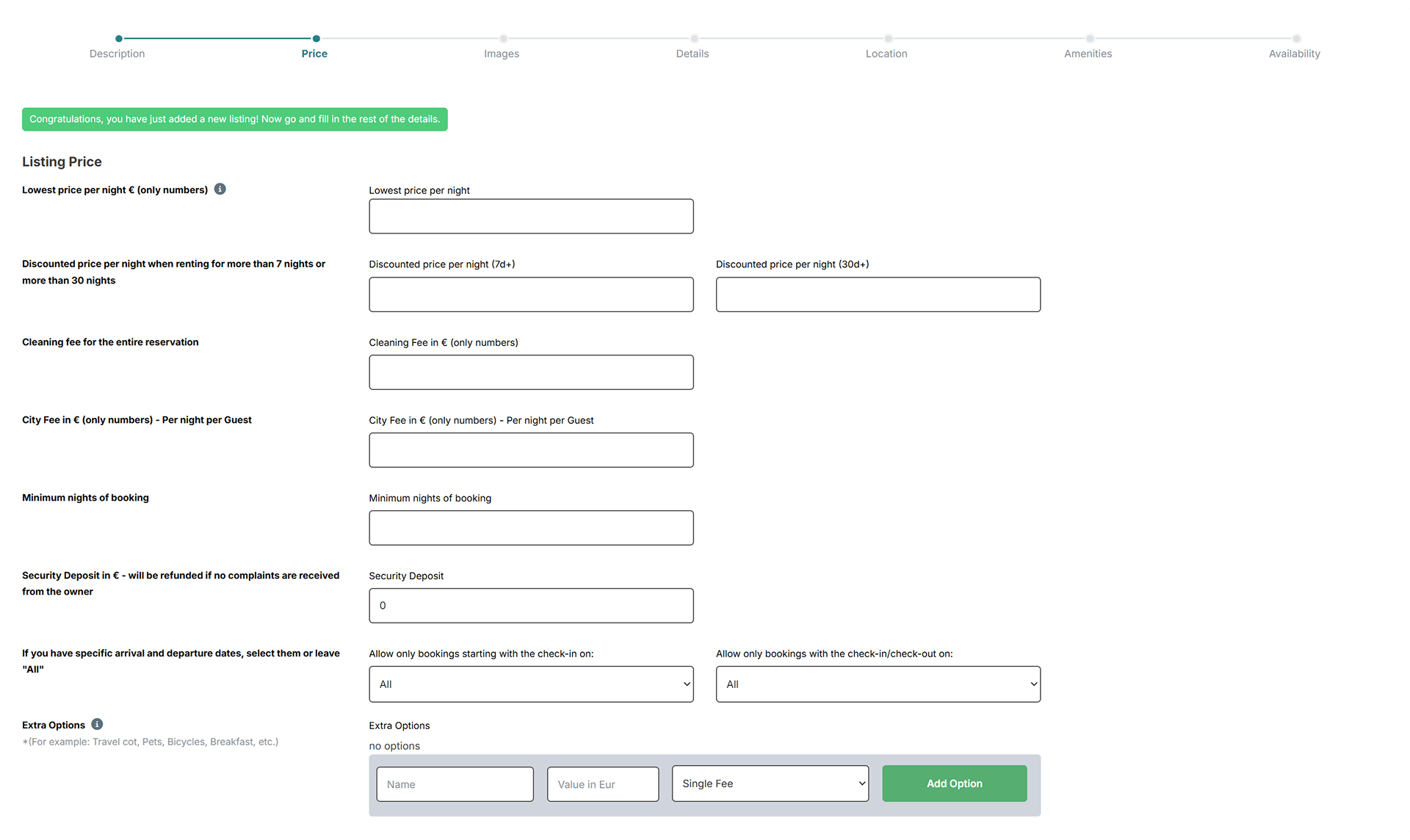This screenshot has width=1410, height=840.
Task: Open the Description step
Action: [x=117, y=53]
